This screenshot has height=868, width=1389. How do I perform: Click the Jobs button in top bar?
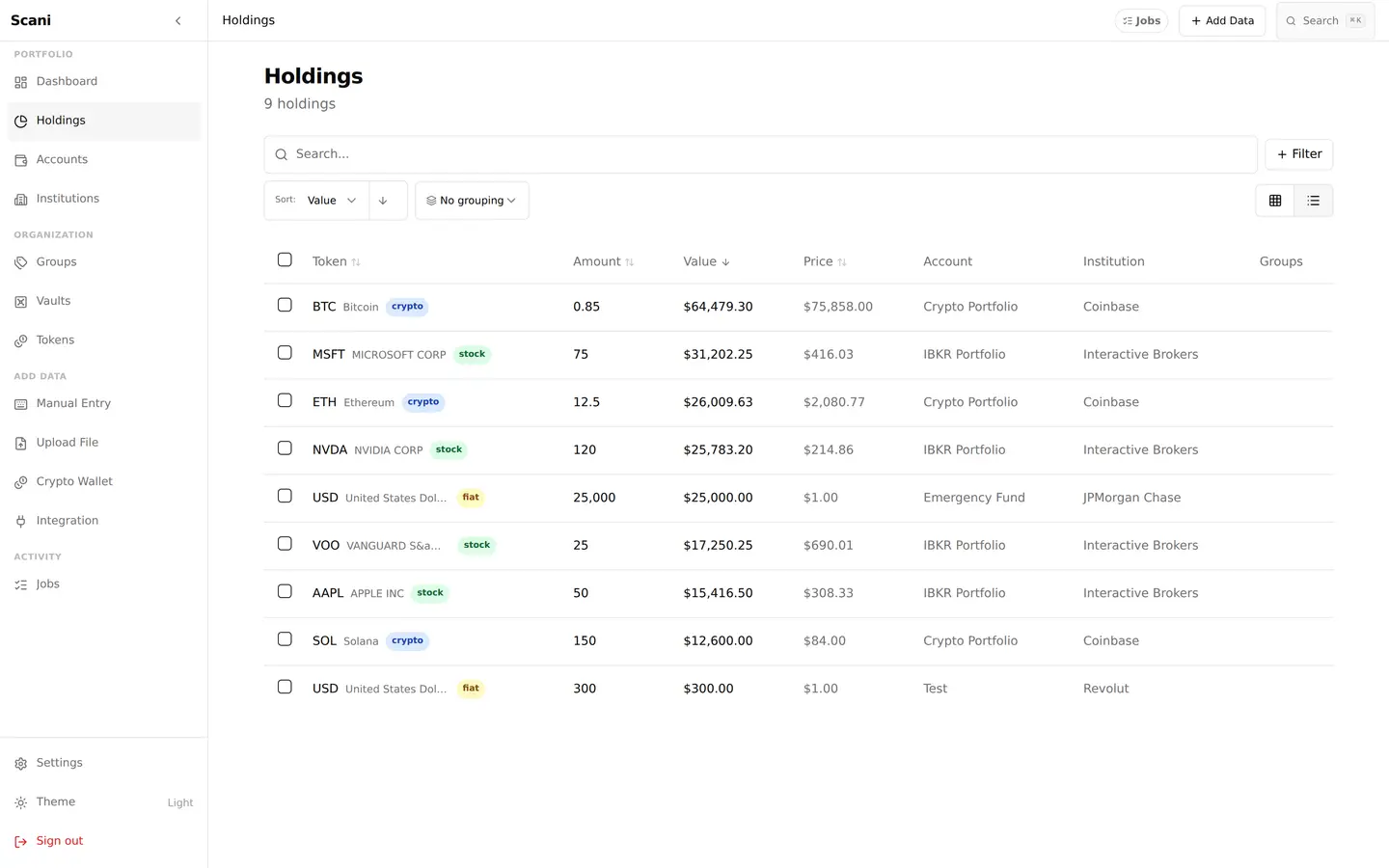[x=1141, y=20]
